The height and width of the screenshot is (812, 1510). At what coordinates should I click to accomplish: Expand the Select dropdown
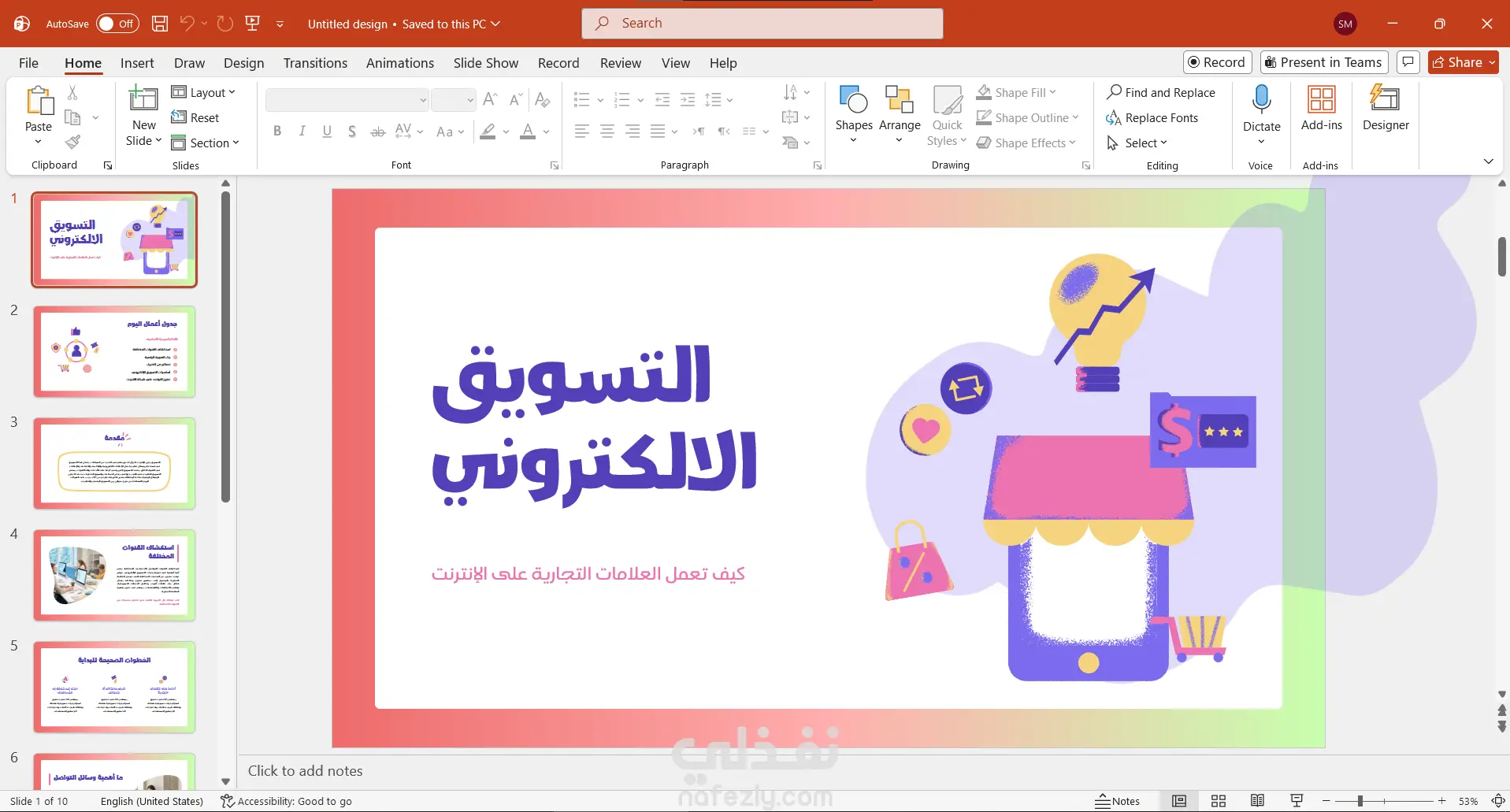click(1137, 143)
